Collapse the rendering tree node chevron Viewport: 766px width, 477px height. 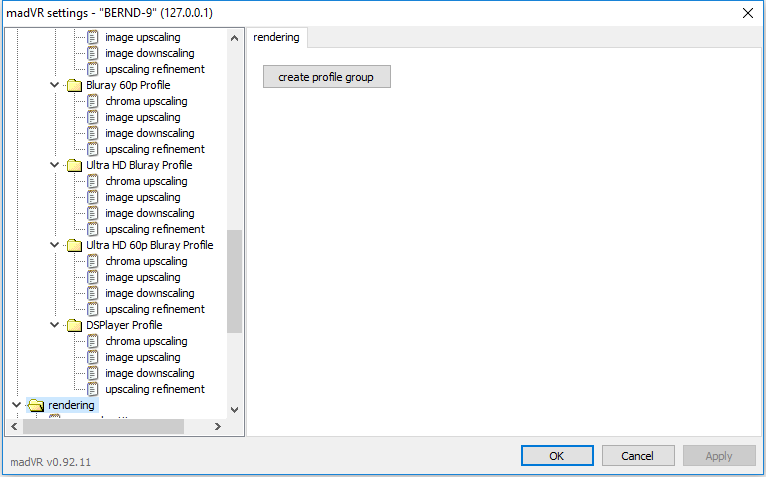click(17, 405)
